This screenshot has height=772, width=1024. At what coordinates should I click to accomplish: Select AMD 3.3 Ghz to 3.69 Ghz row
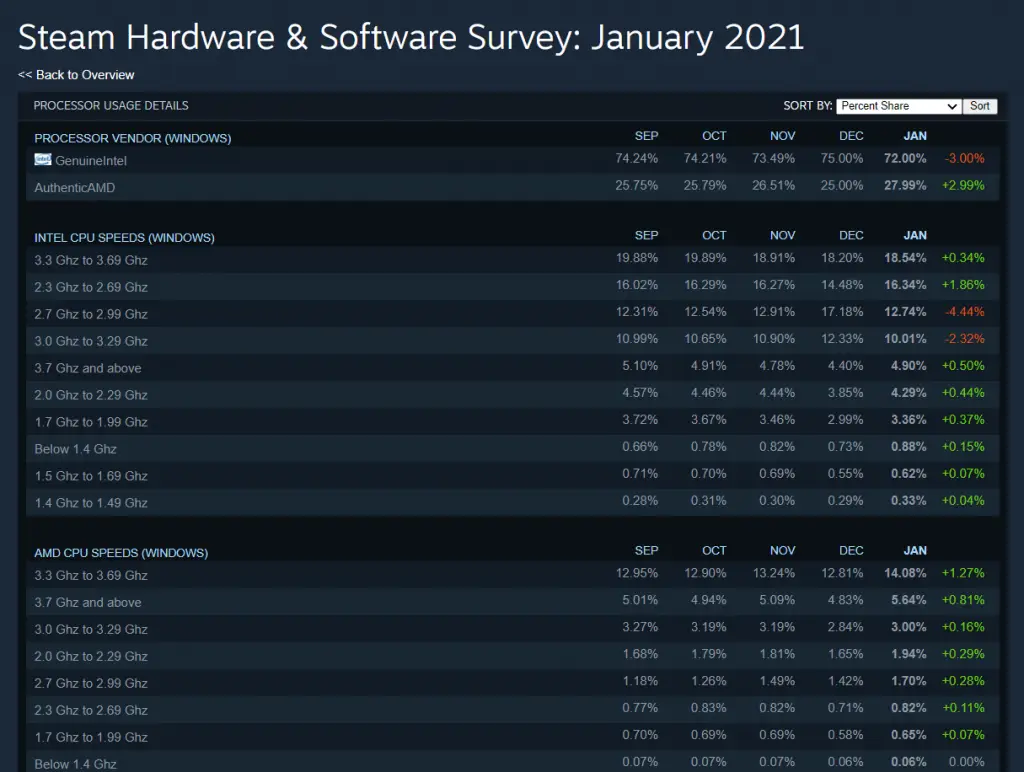coord(513,575)
